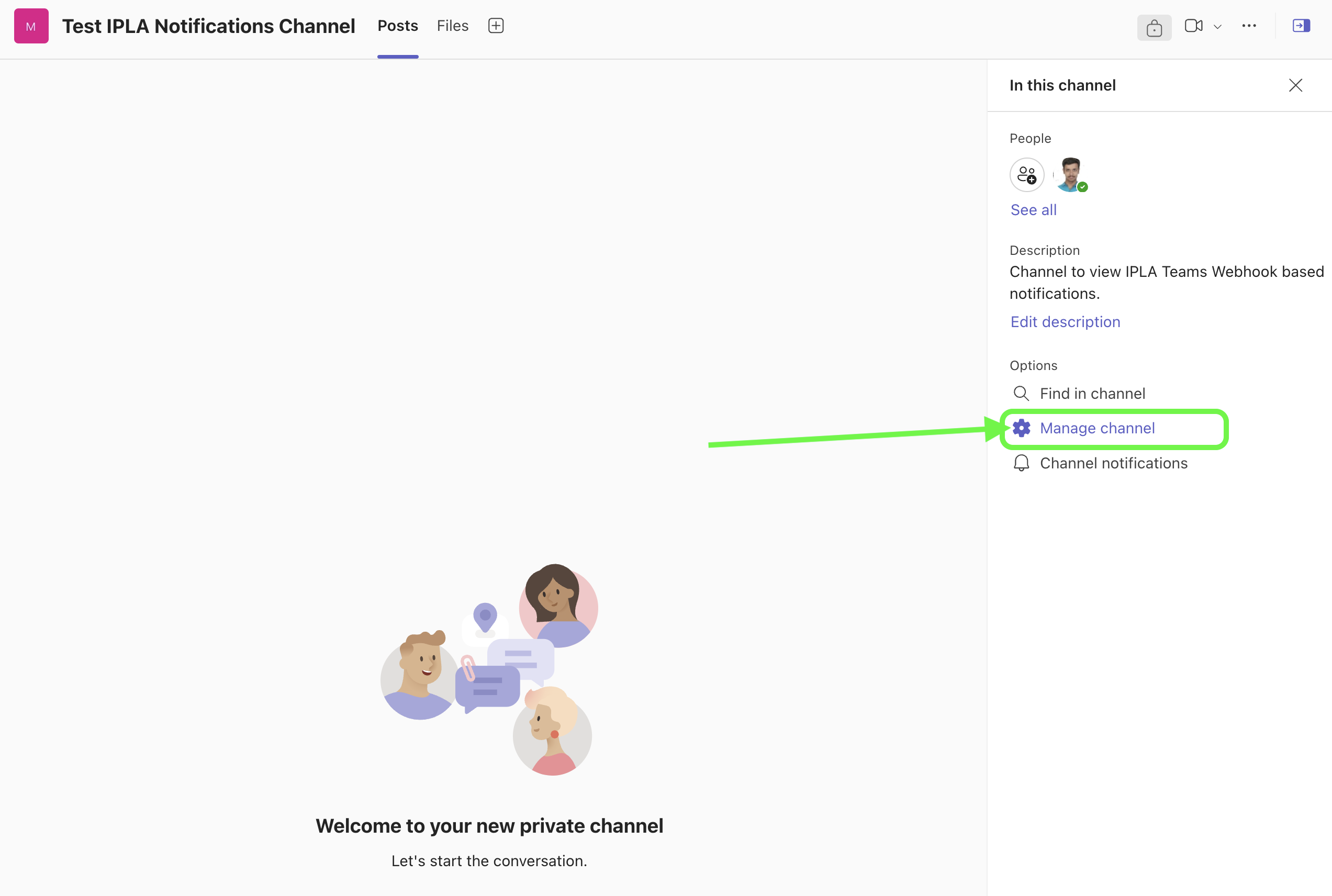Image resolution: width=1332 pixels, height=896 pixels.
Task: Click the Channel notifications bell icon
Action: (x=1021, y=463)
